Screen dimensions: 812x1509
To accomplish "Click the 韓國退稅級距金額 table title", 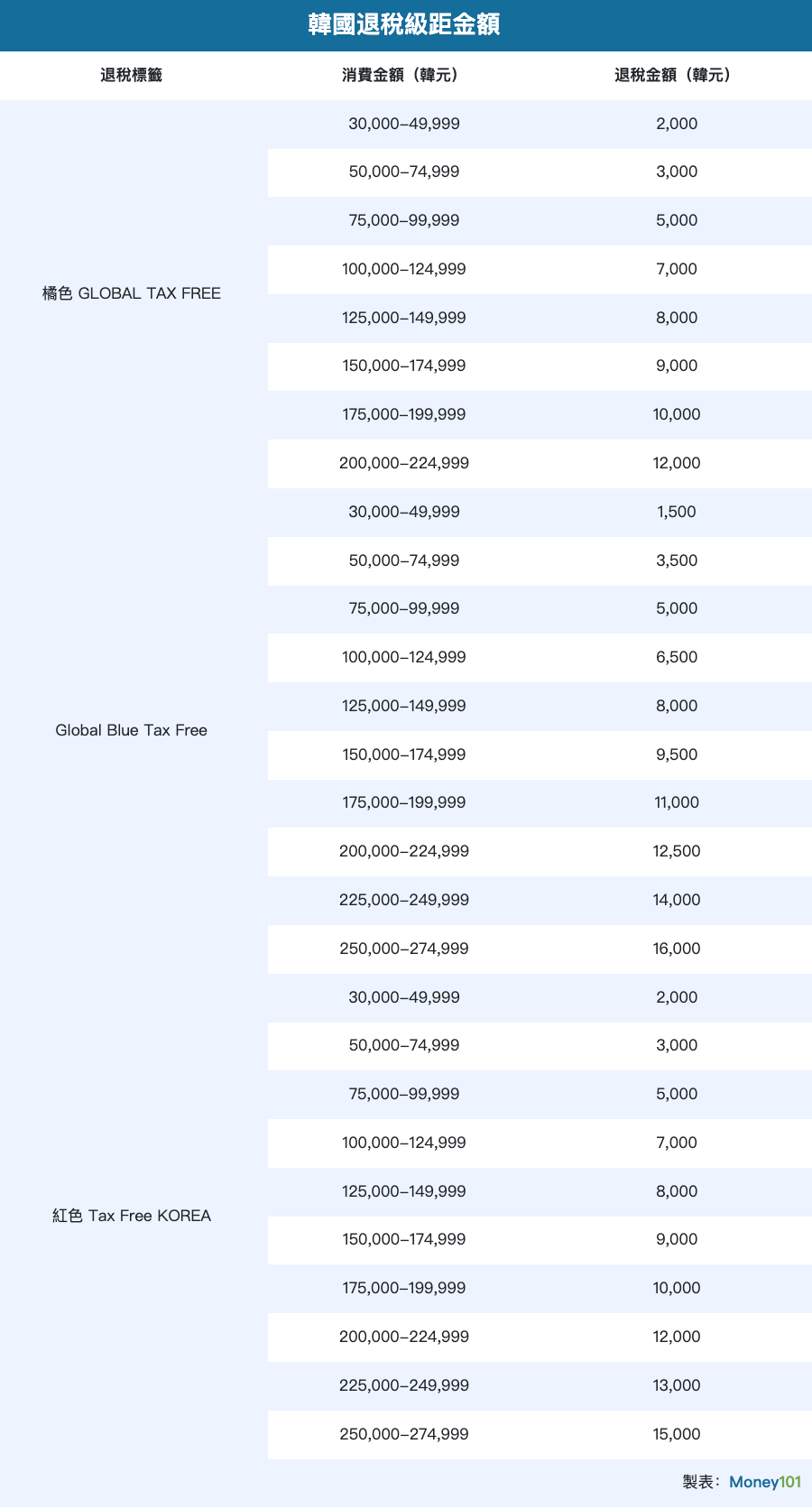I will 404,24.
